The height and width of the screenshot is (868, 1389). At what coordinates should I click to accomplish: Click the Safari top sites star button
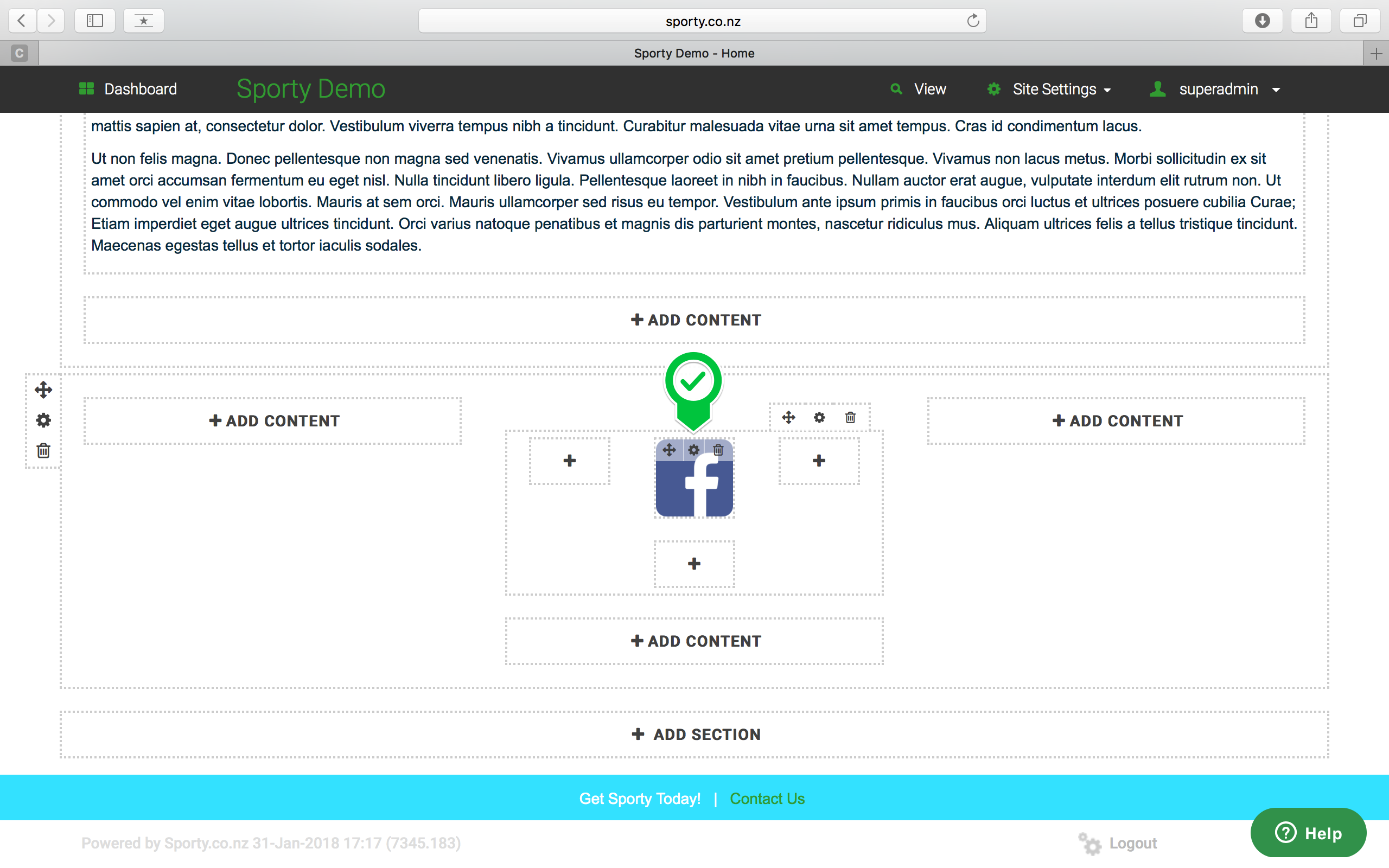(143, 21)
